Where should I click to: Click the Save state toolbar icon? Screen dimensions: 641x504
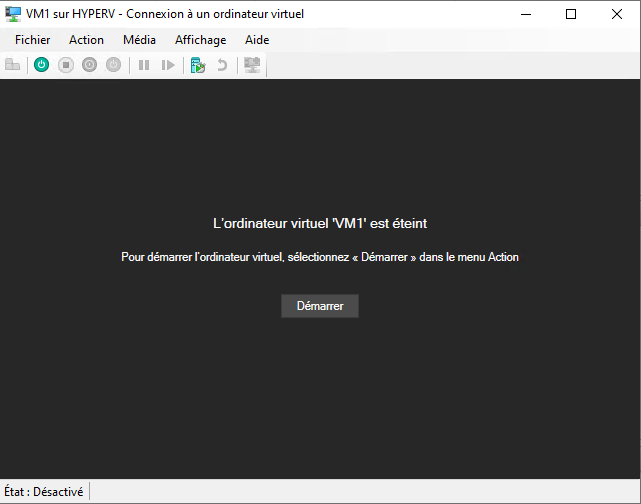tap(114, 65)
